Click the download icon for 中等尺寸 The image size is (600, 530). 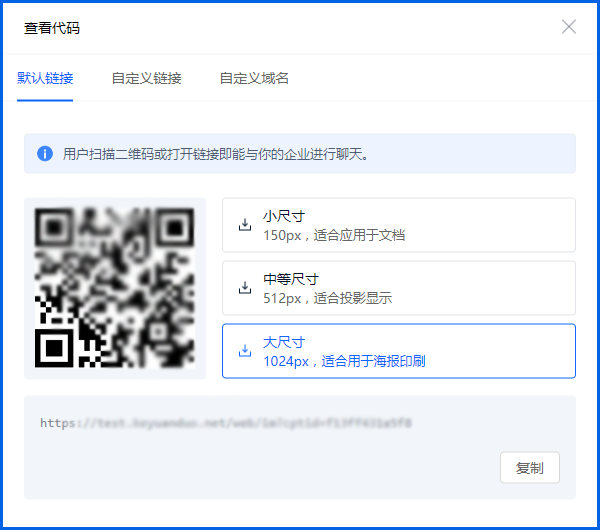coord(245,288)
